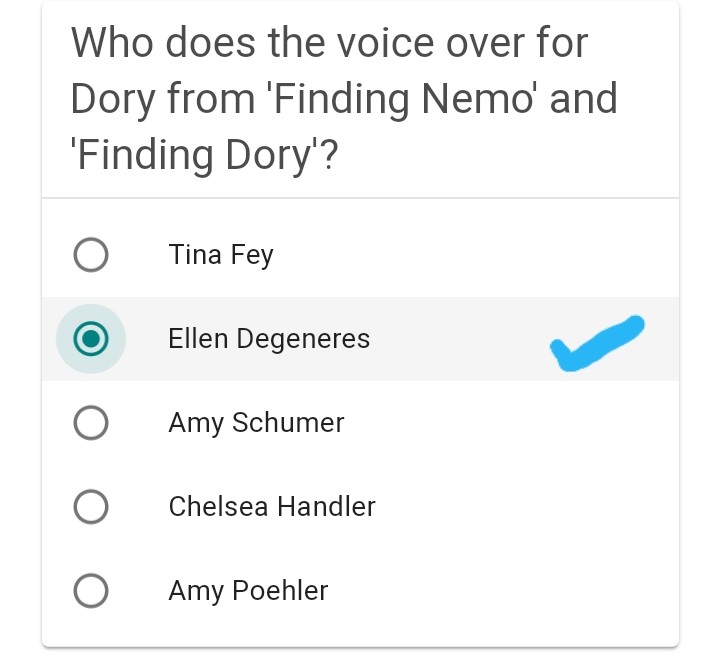Click the 'Tina Fey' answer label
This screenshot has width=720, height=664.
221,255
